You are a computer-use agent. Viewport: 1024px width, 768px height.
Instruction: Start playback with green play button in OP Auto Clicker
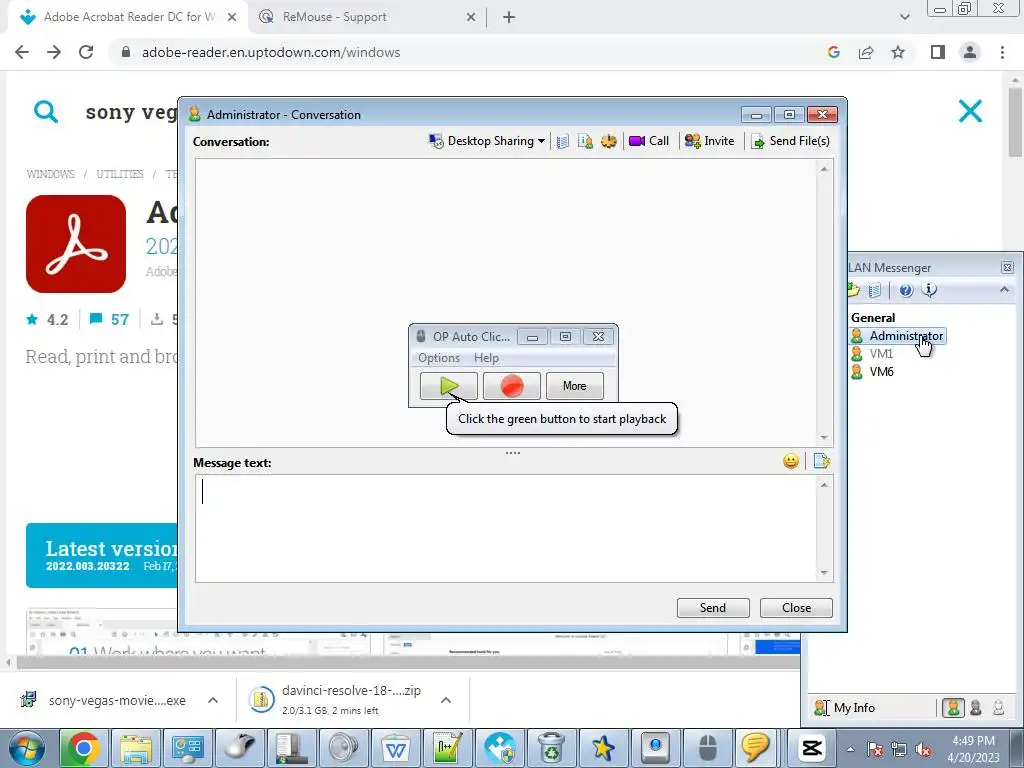tap(449, 386)
